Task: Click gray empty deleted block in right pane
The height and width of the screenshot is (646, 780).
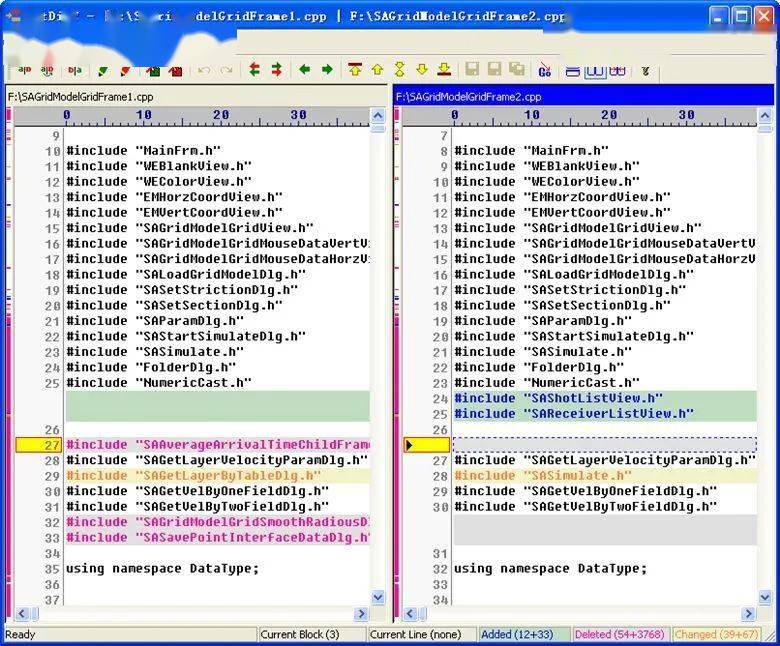Action: tap(605, 530)
